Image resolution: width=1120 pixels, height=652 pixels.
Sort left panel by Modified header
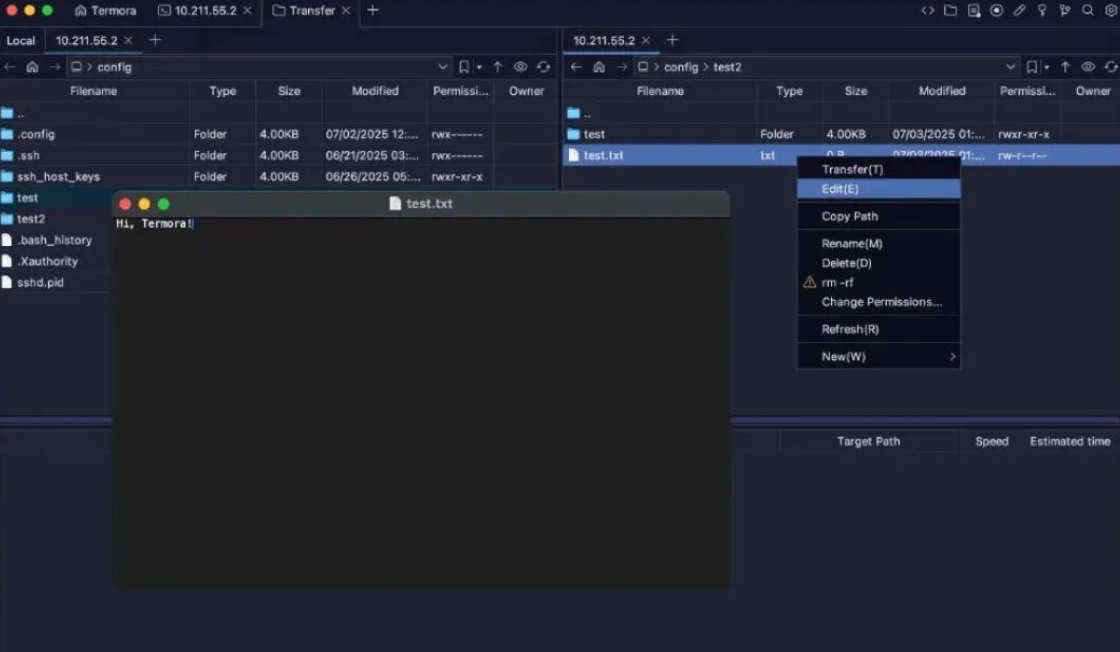click(375, 91)
